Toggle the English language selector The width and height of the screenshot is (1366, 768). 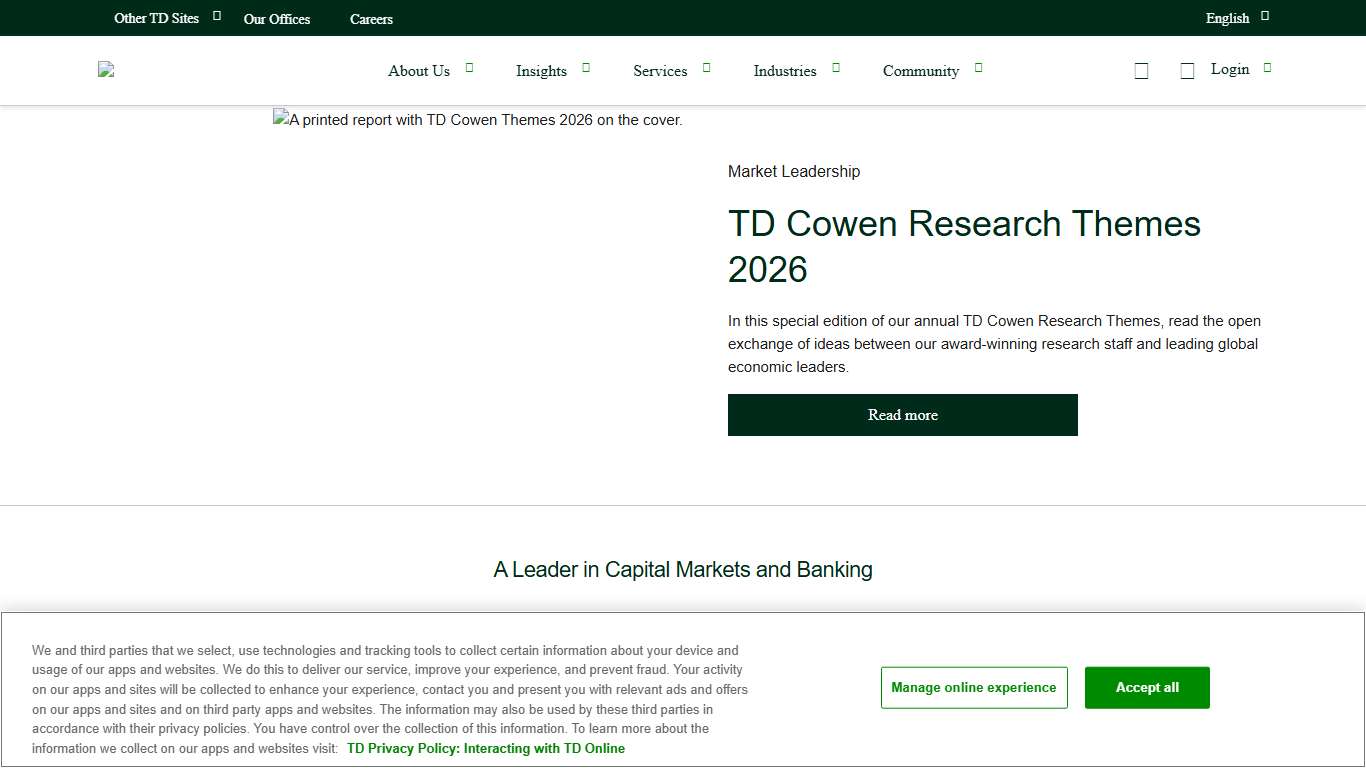pyautogui.click(x=1227, y=17)
